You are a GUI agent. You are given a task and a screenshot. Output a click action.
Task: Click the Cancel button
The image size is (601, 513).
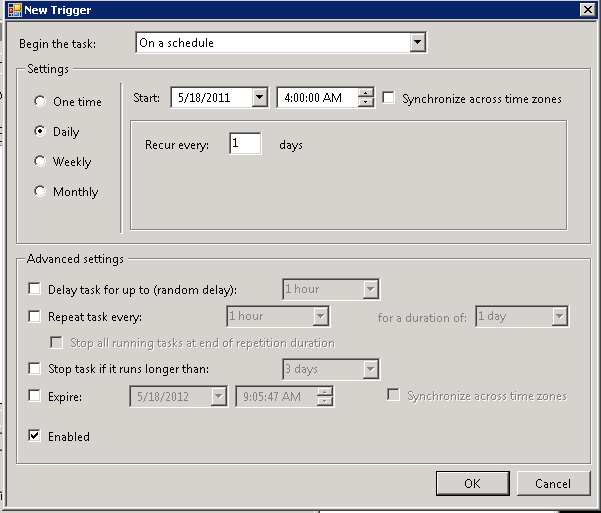click(553, 484)
